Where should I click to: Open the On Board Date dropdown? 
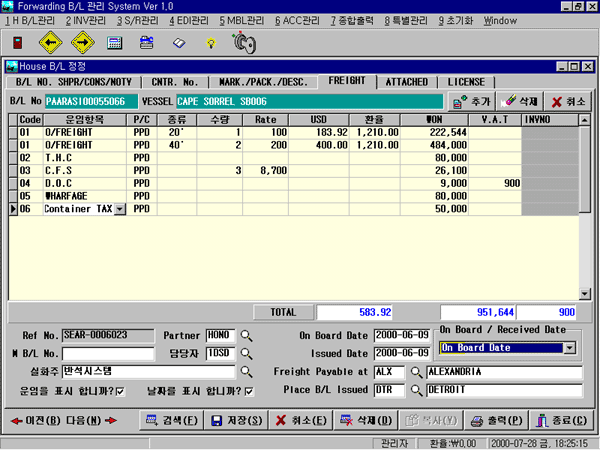point(570,348)
